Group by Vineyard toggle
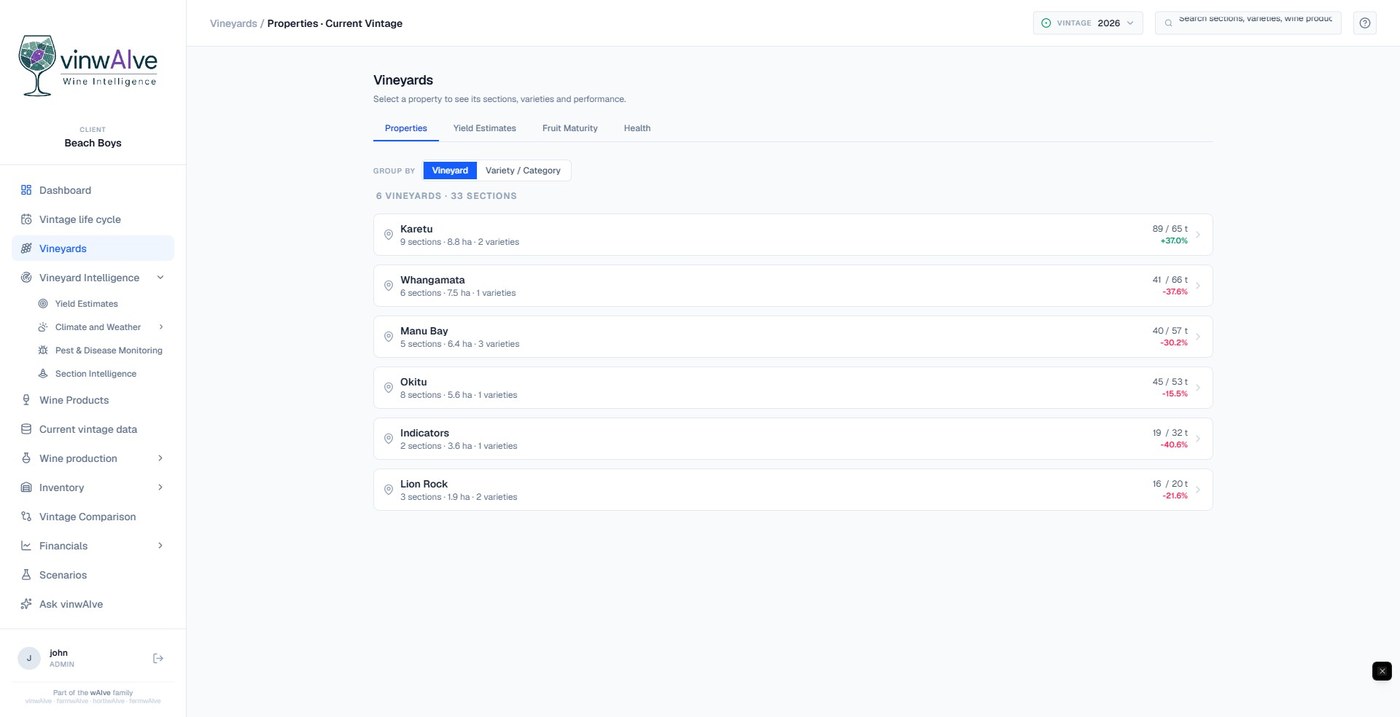1400x717 pixels. pos(450,171)
